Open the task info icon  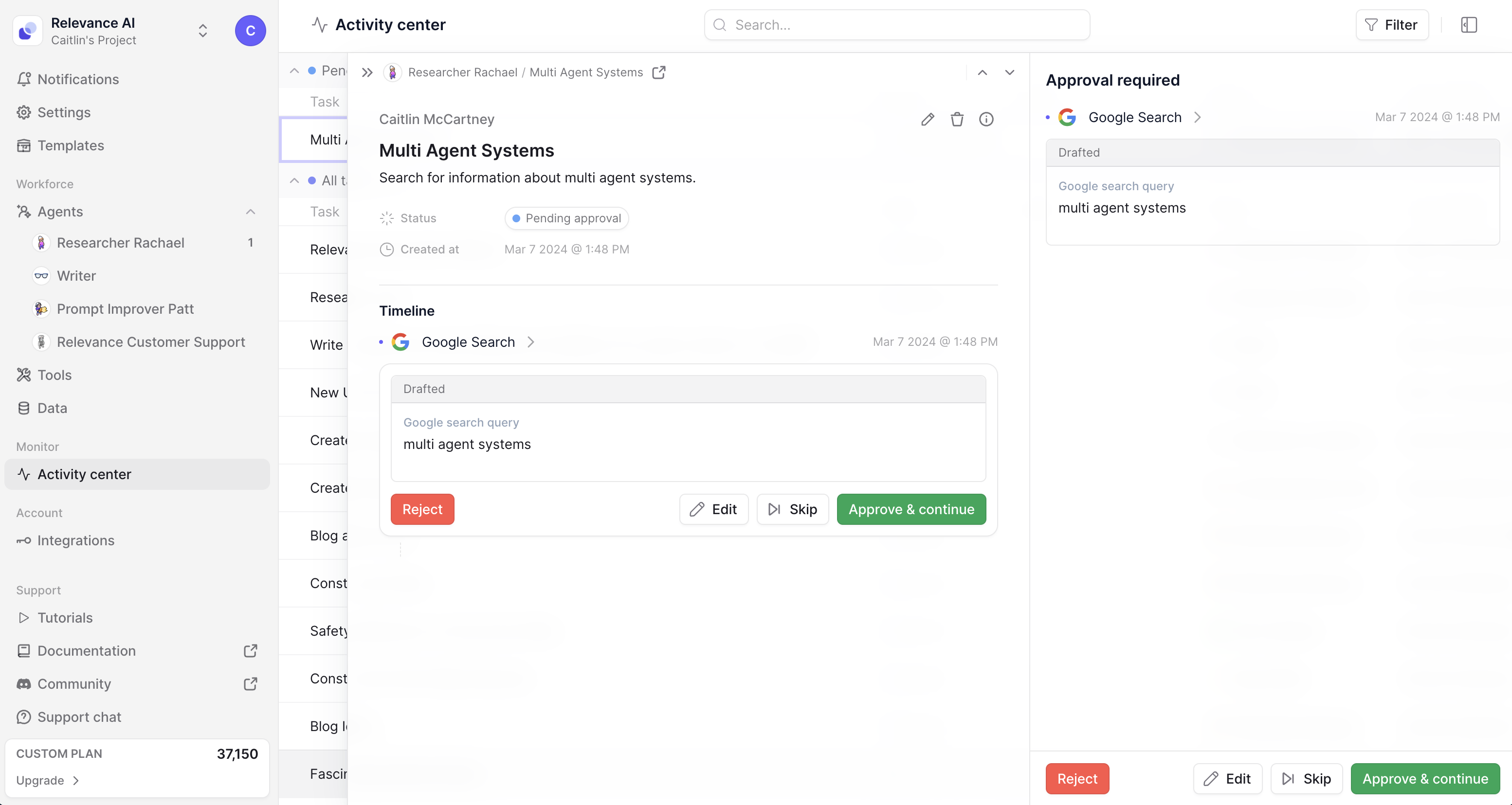[987, 119]
